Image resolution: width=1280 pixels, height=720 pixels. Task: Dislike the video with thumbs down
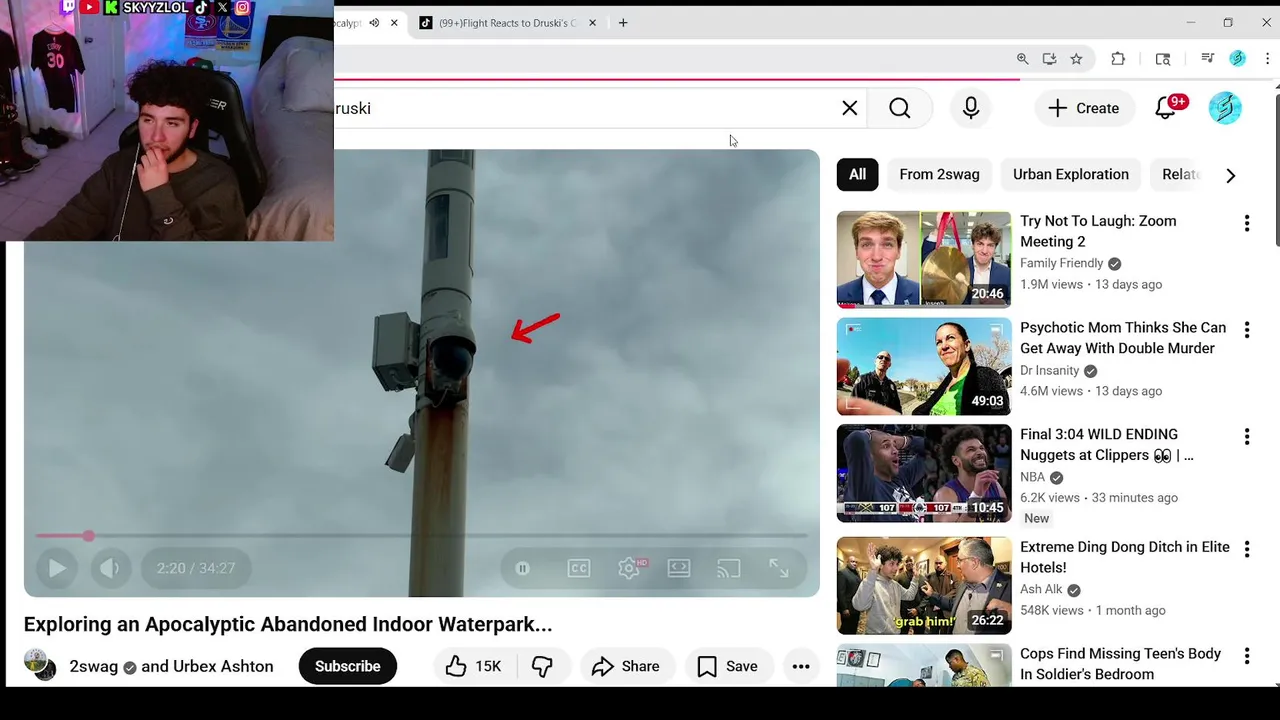542,666
